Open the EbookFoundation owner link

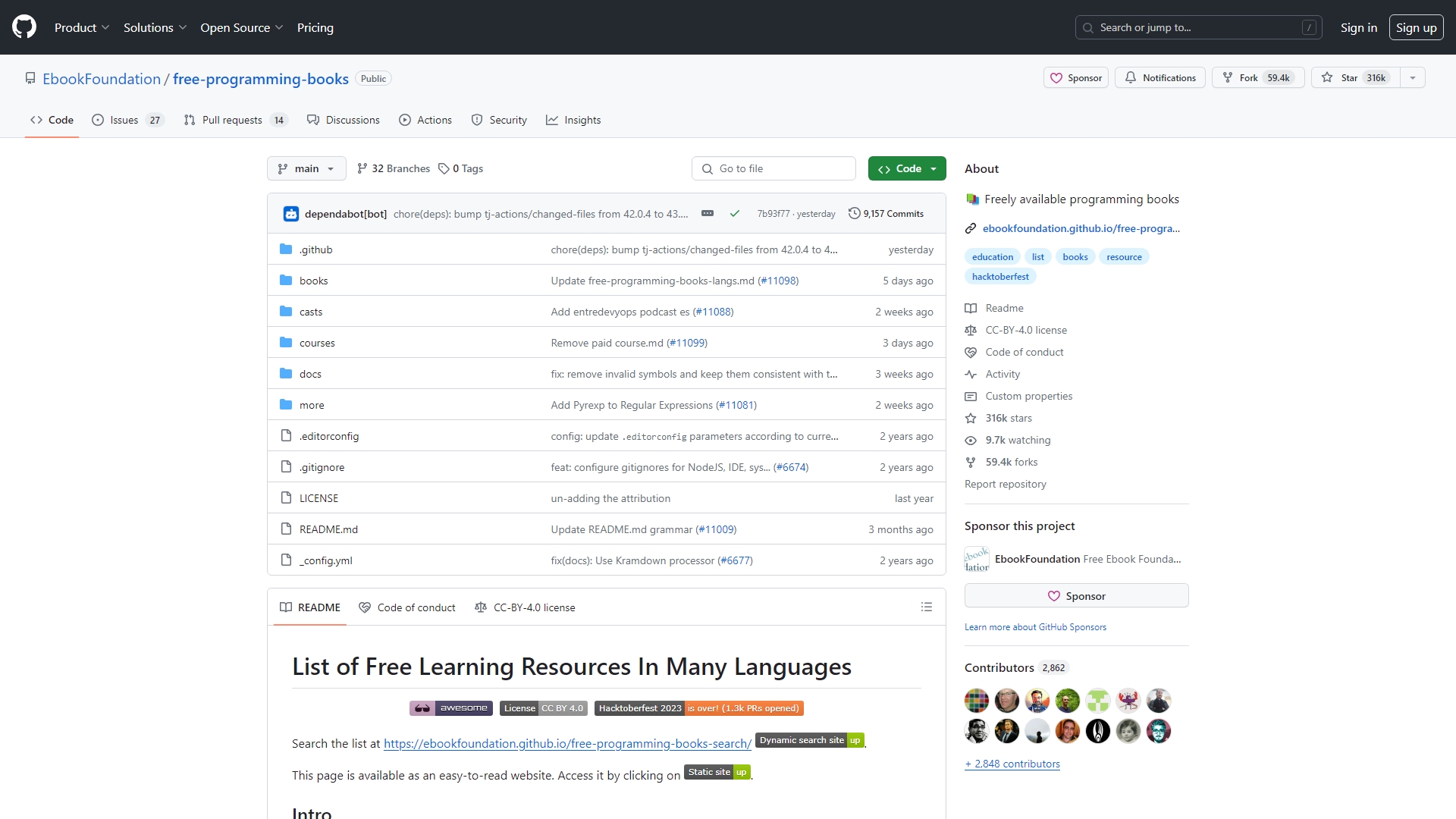(x=102, y=79)
